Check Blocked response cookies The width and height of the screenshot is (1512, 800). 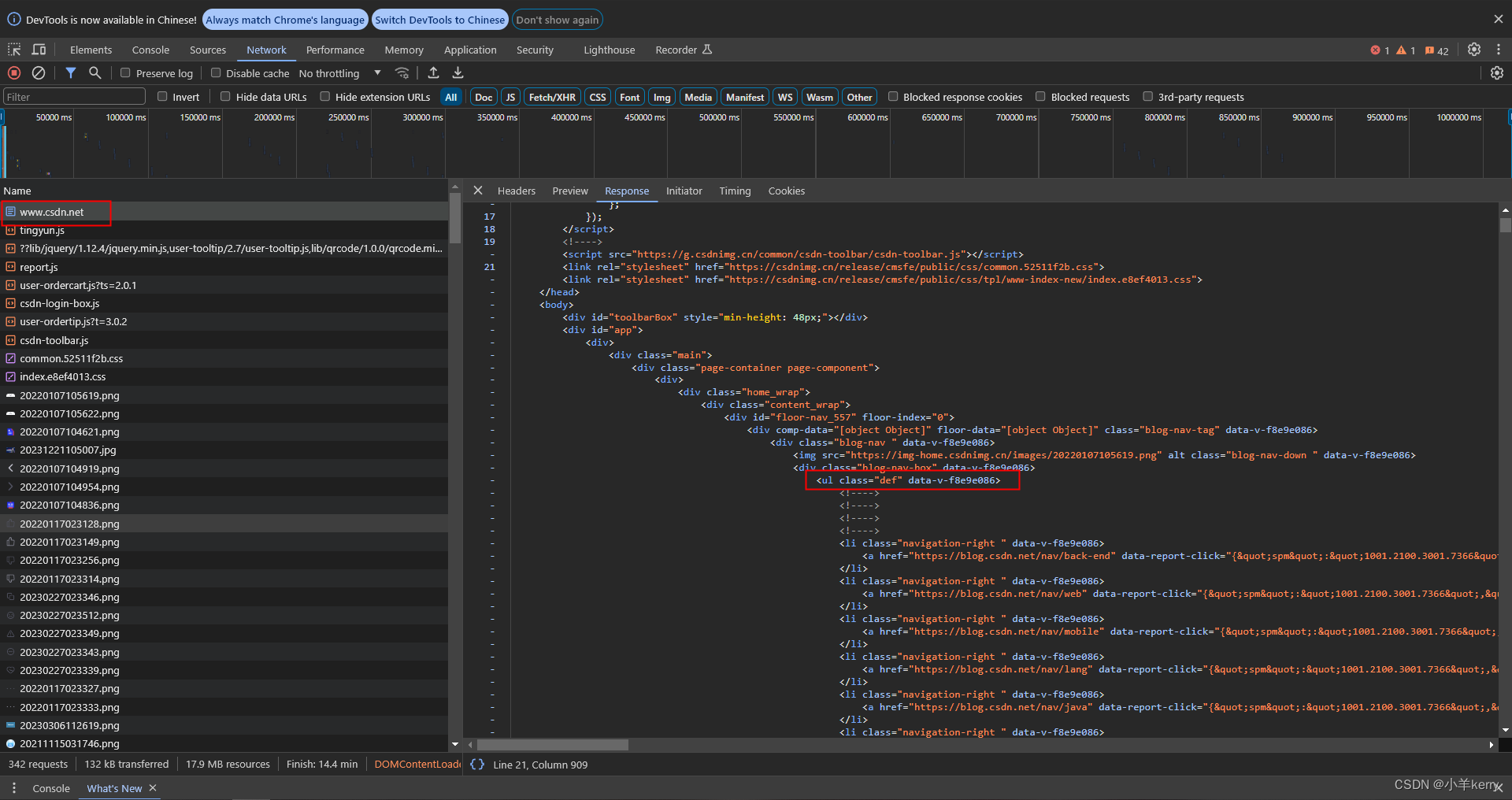pos(893,96)
